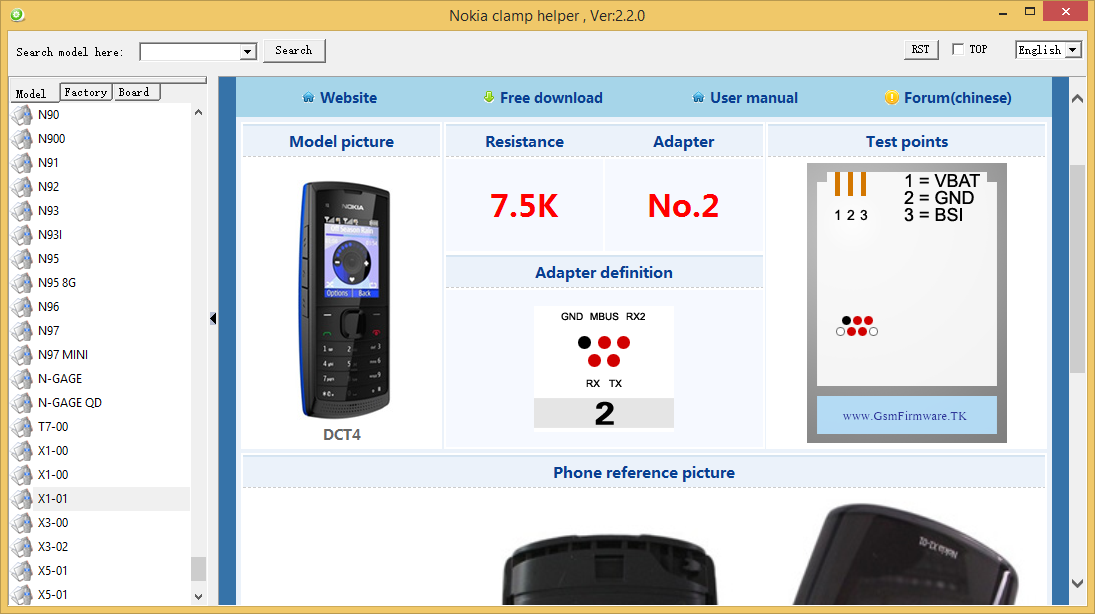Click the main page scroll-up arrow
The image size is (1095, 614).
[x=1078, y=99]
